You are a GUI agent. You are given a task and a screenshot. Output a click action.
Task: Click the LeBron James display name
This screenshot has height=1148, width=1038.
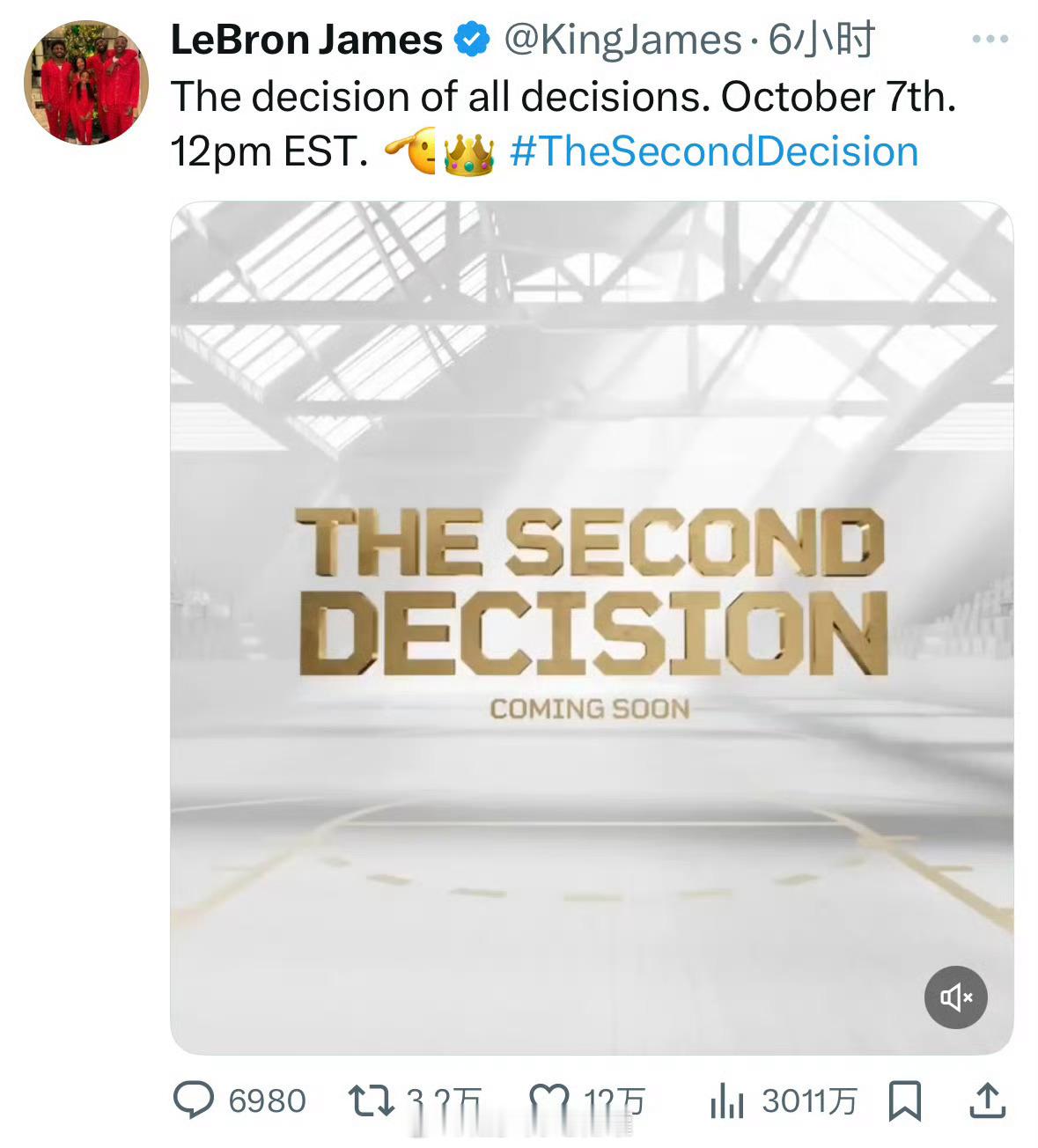tap(306, 40)
